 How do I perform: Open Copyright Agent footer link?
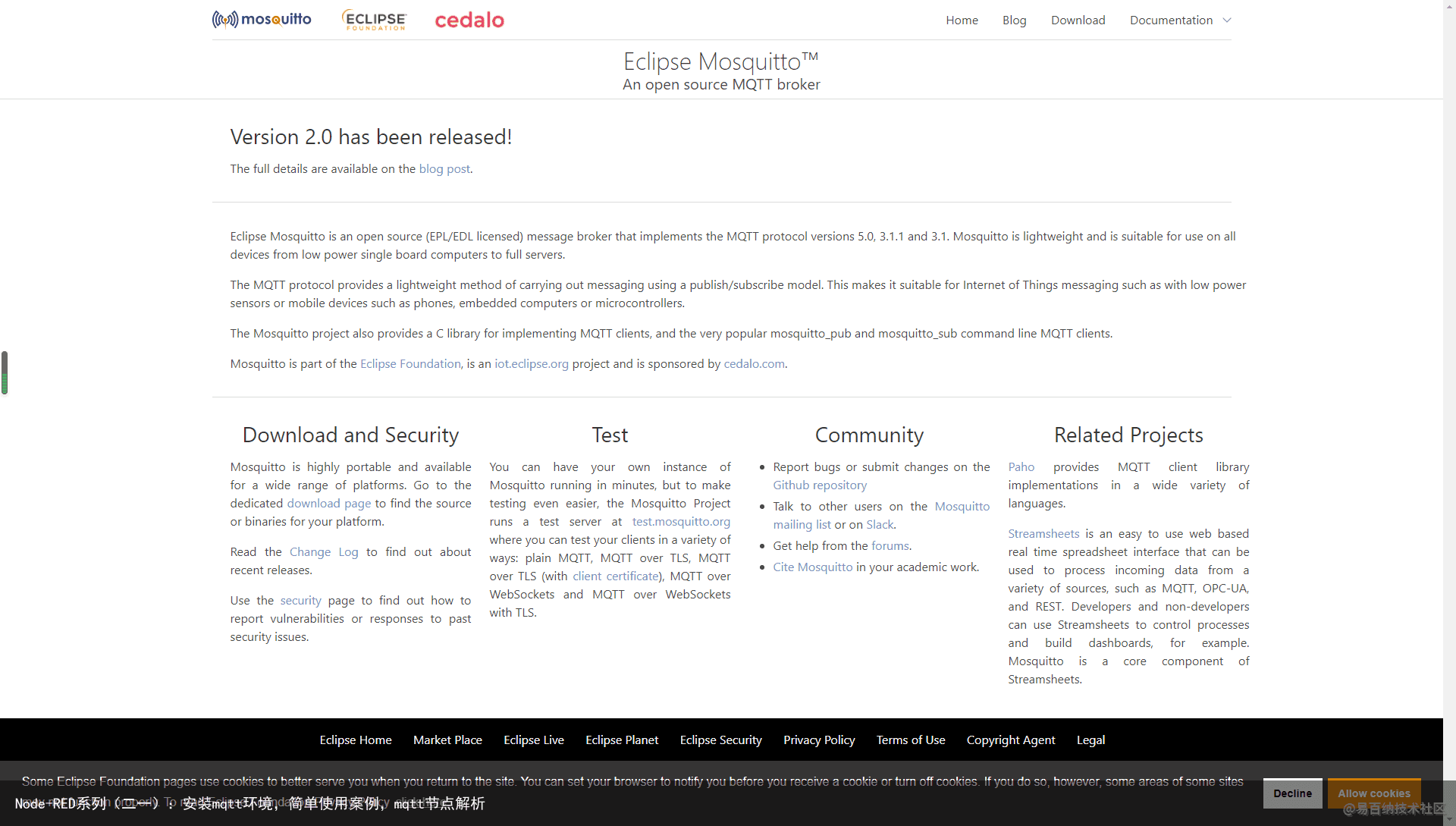pos(1011,740)
